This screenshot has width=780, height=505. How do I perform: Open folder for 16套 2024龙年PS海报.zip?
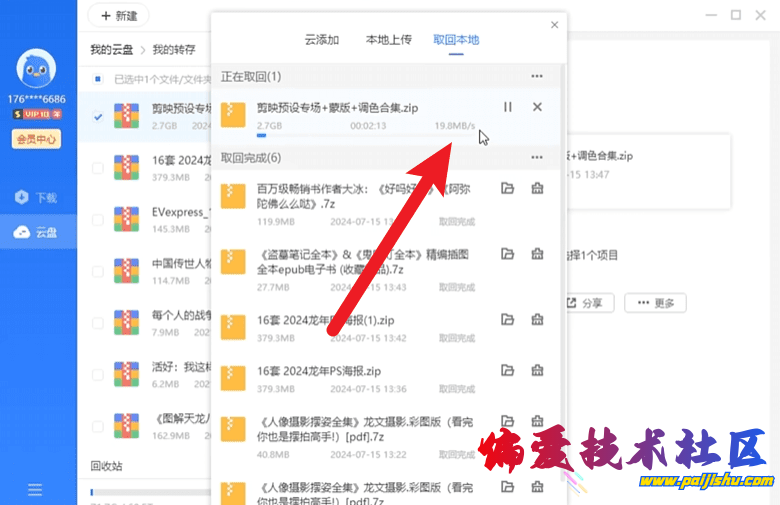coord(508,372)
